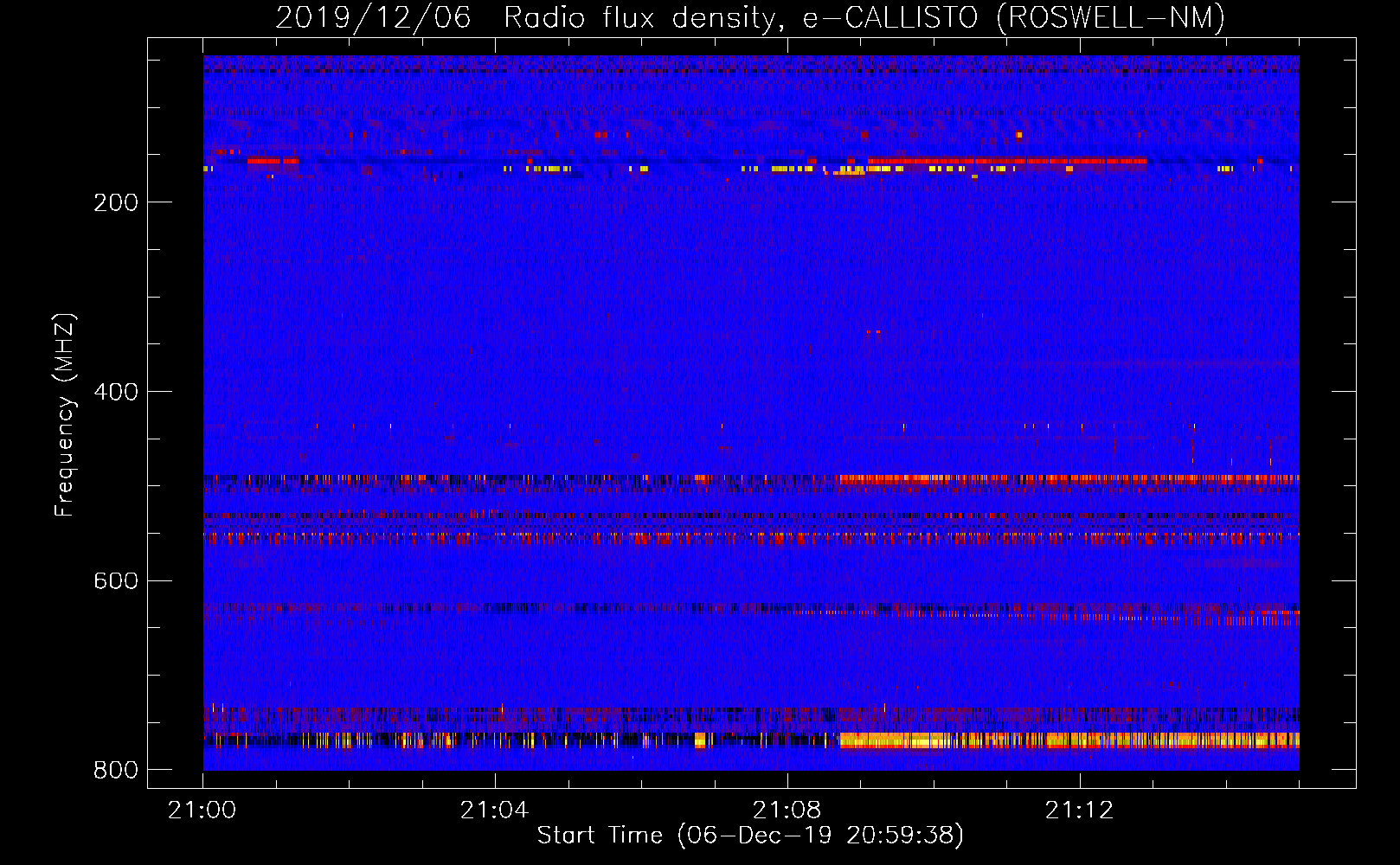The width and height of the screenshot is (1400, 865).
Task: Click the 400 frequency tick label
Action: (x=116, y=392)
